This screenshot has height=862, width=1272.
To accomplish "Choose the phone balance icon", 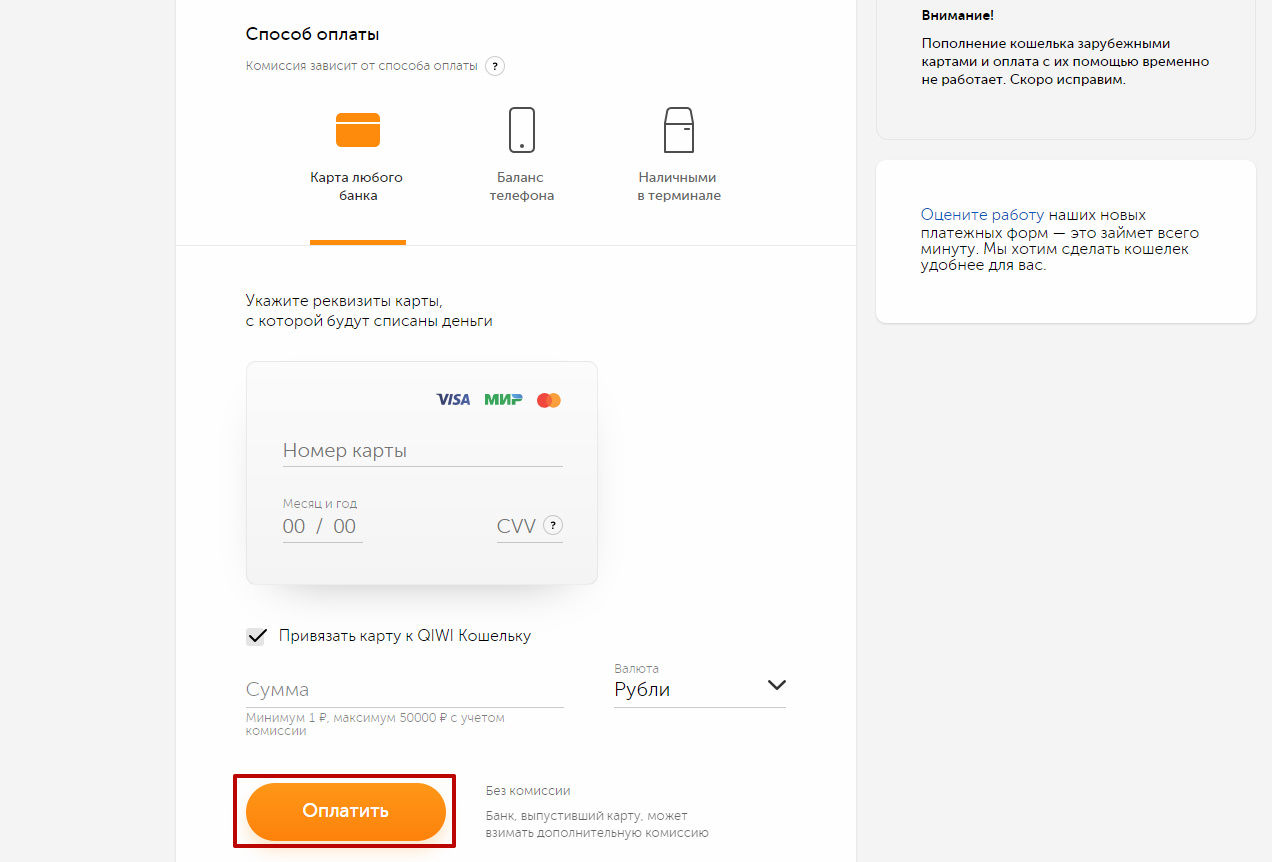I will click(522, 130).
